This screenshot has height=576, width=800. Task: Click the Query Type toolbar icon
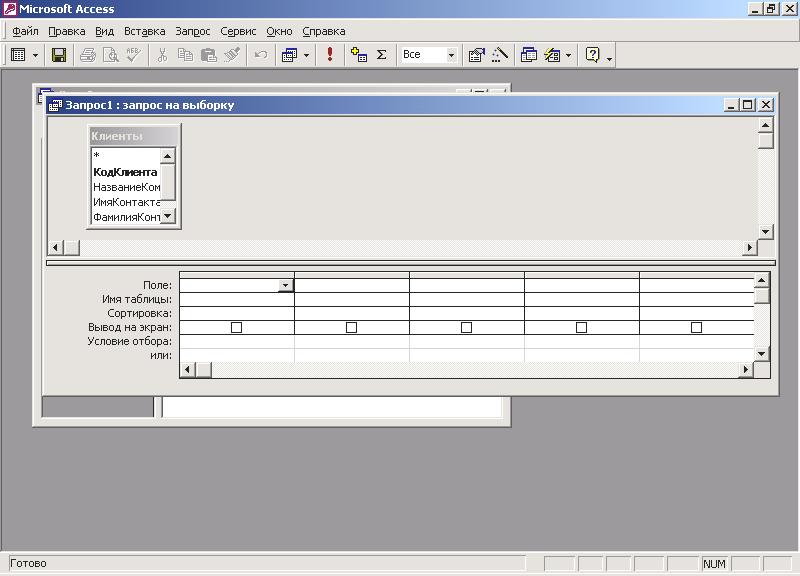pyautogui.click(x=290, y=55)
